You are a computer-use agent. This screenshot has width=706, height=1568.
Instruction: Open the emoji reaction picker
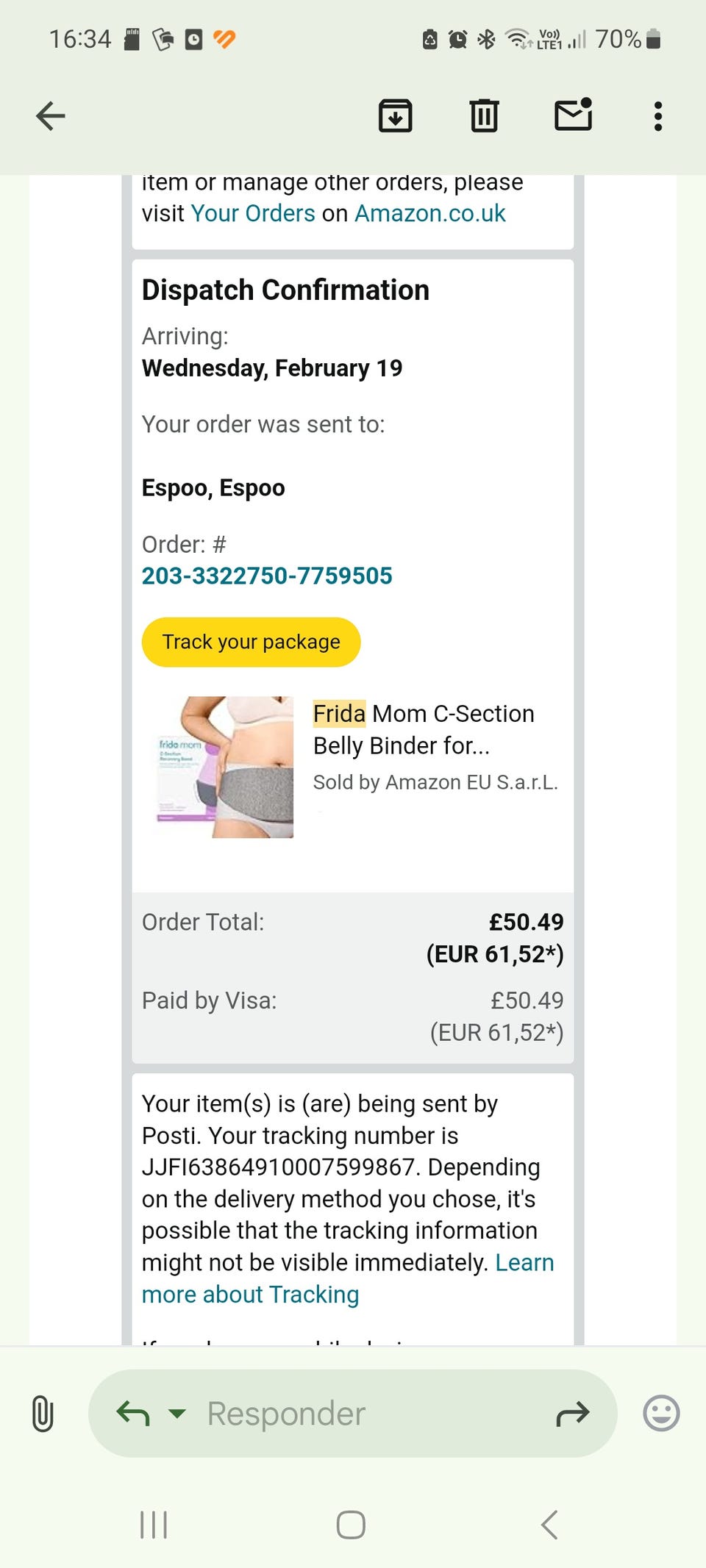pyautogui.click(x=661, y=1413)
